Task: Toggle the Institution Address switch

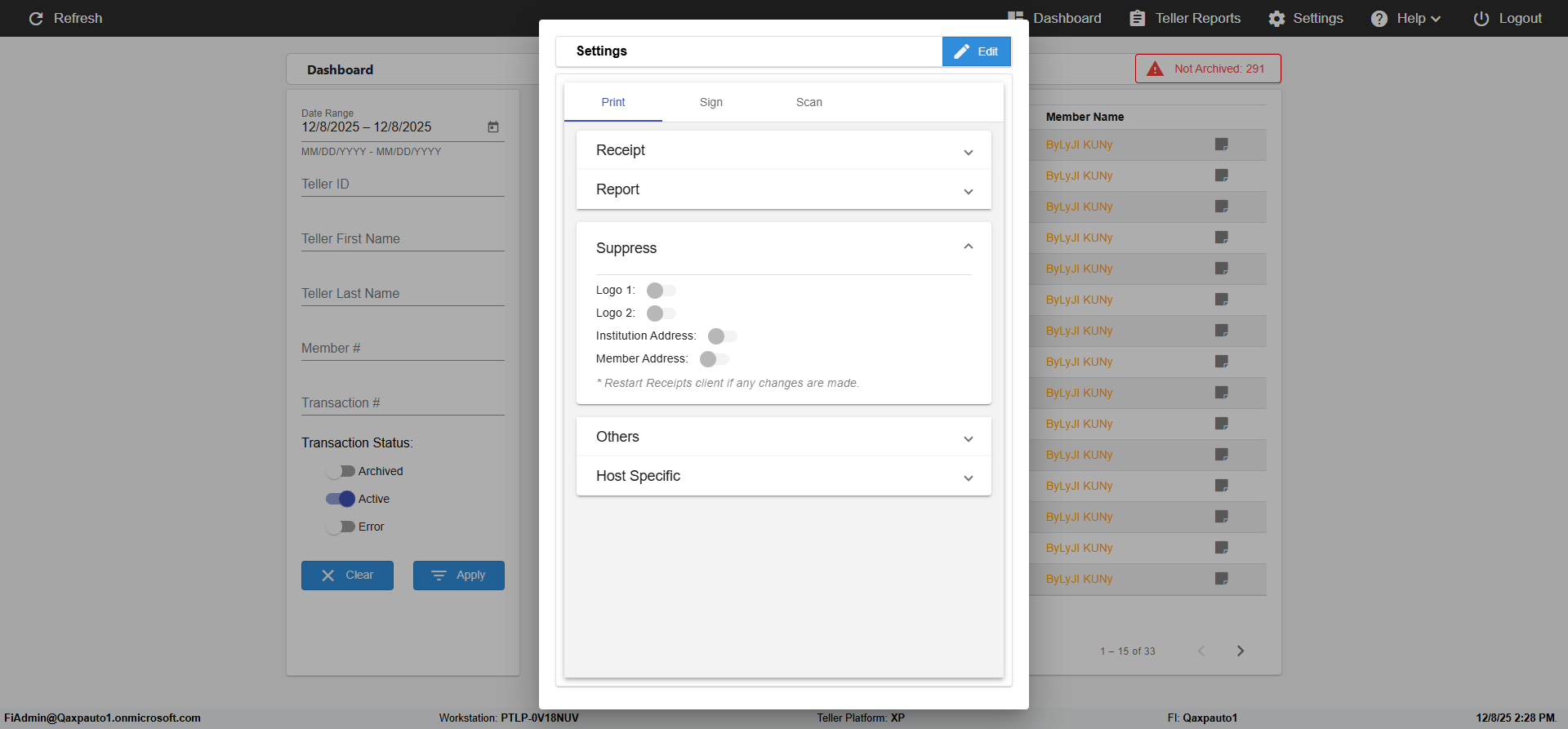Action: point(723,336)
